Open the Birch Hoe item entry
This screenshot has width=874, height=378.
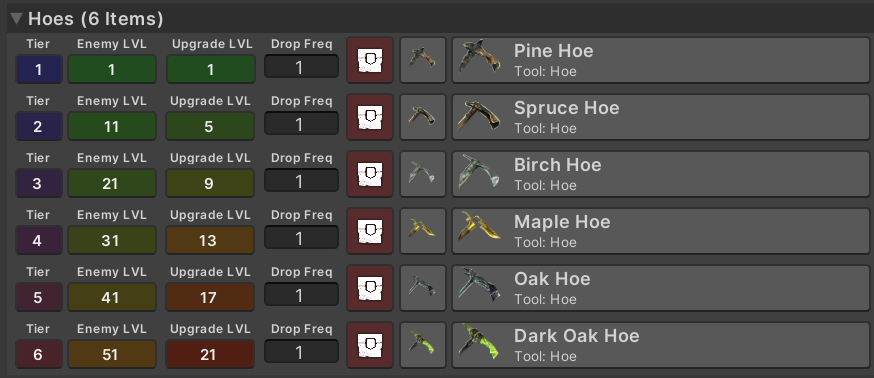(x=661, y=174)
